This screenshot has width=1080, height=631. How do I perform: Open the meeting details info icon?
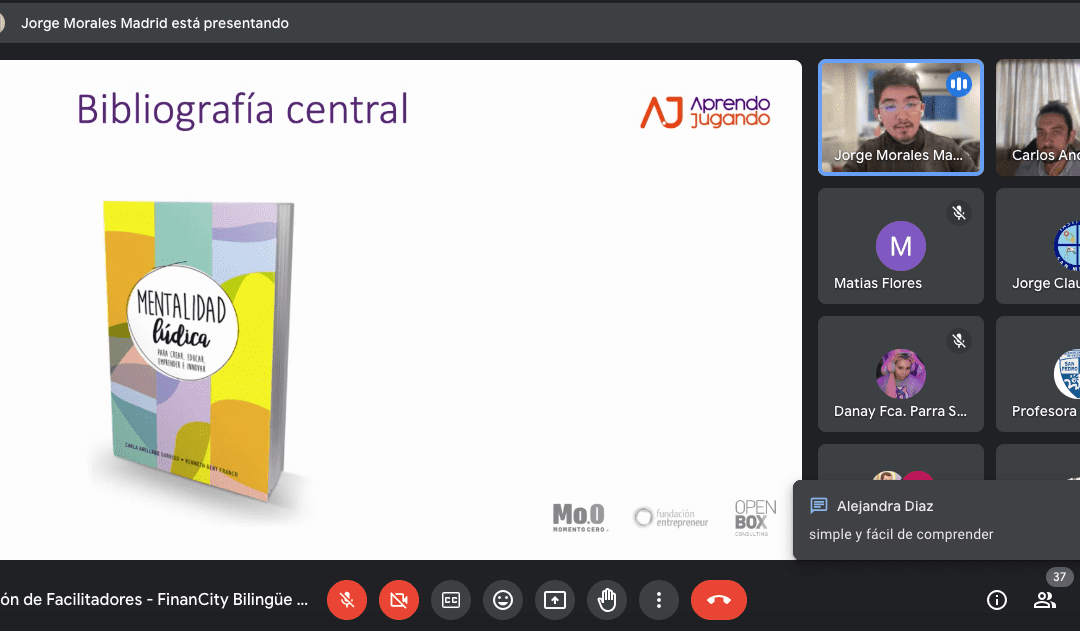(x=997, y=600)
